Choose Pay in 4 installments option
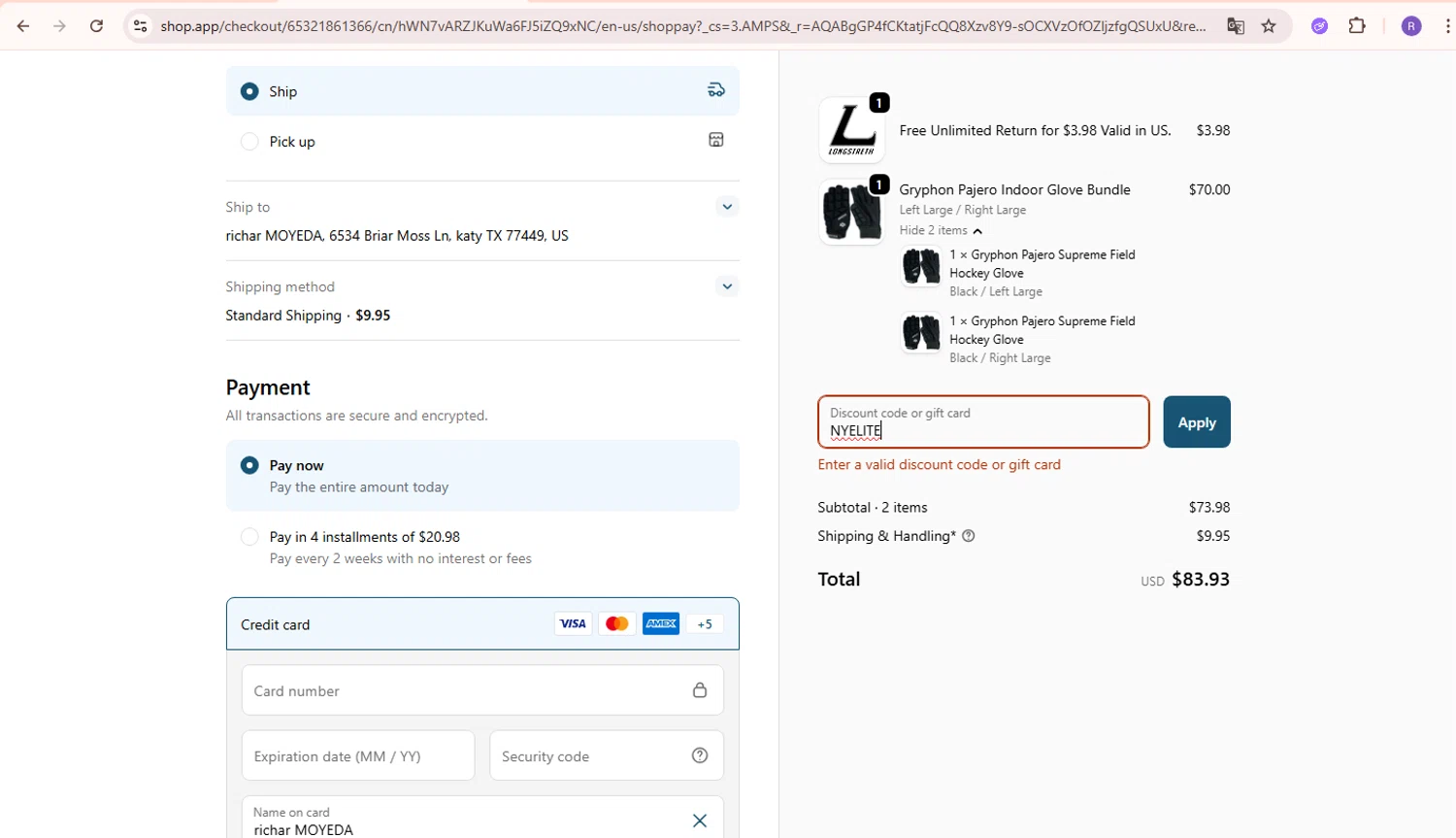 click(250, 537)
